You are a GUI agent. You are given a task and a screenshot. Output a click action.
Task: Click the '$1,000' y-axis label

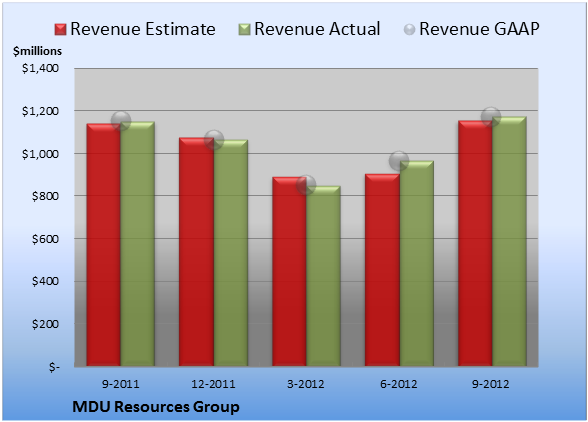point(40,154)
